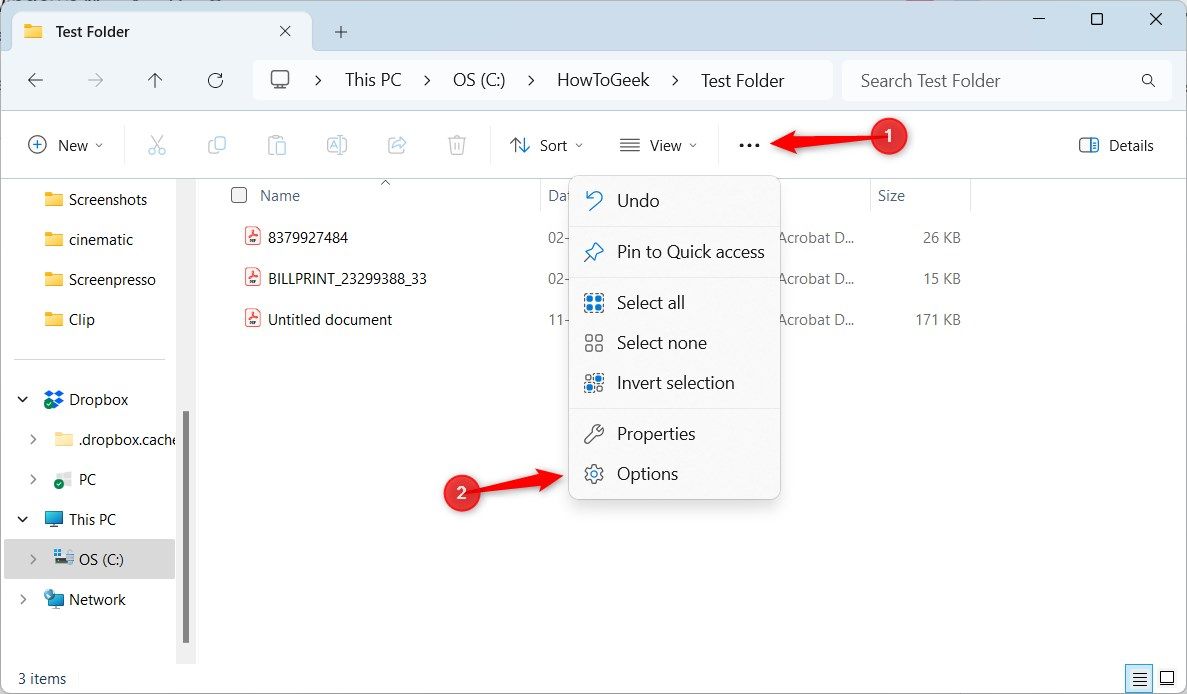Expand the Network tree node
The image size is (1187, 694).
pyautogui.click(x=23, y=599)
